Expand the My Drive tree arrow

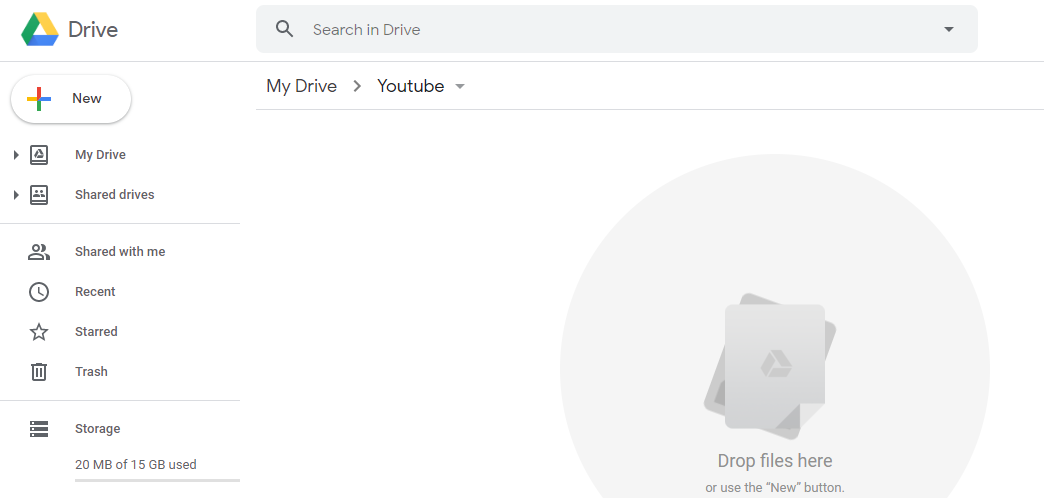point(16,155)
